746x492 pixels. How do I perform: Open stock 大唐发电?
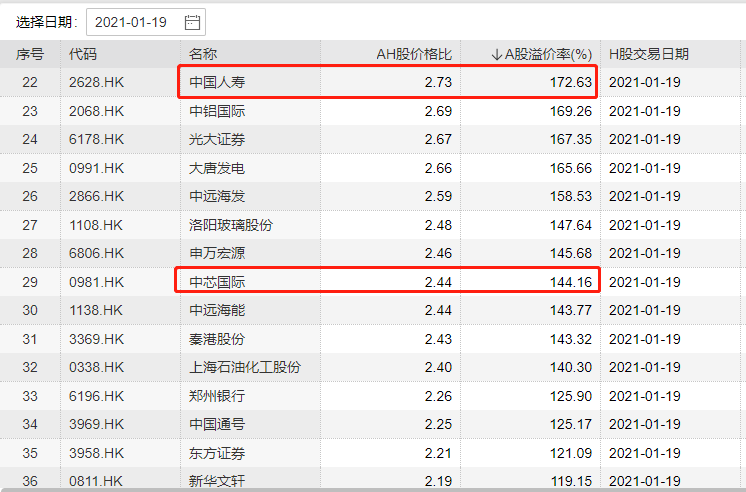217,168
